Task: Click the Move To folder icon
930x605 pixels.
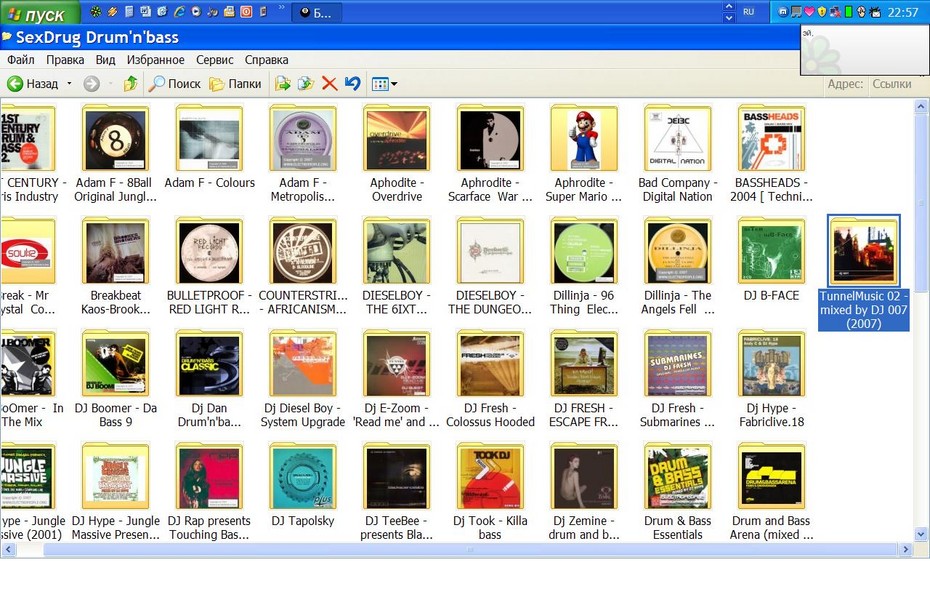Action: click(282, 84)
